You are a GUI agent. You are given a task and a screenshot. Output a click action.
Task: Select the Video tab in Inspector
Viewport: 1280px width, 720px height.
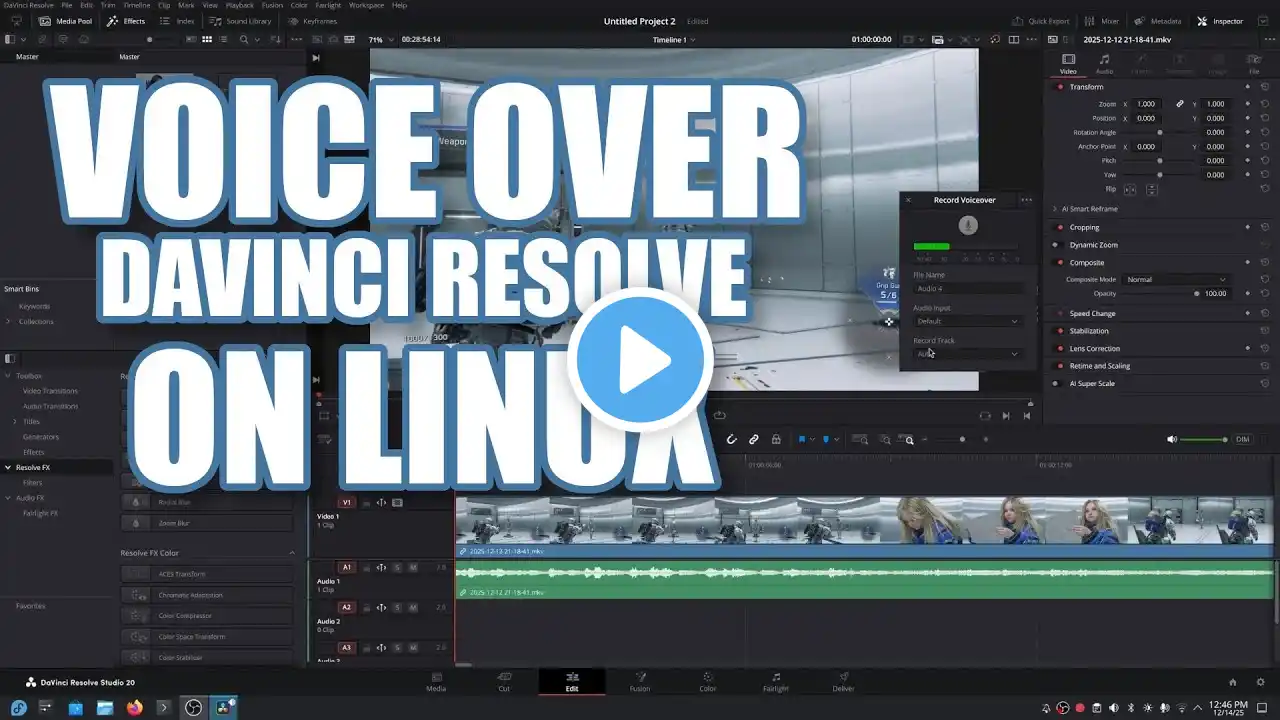pyautogui.click(x=1068, y=64)
